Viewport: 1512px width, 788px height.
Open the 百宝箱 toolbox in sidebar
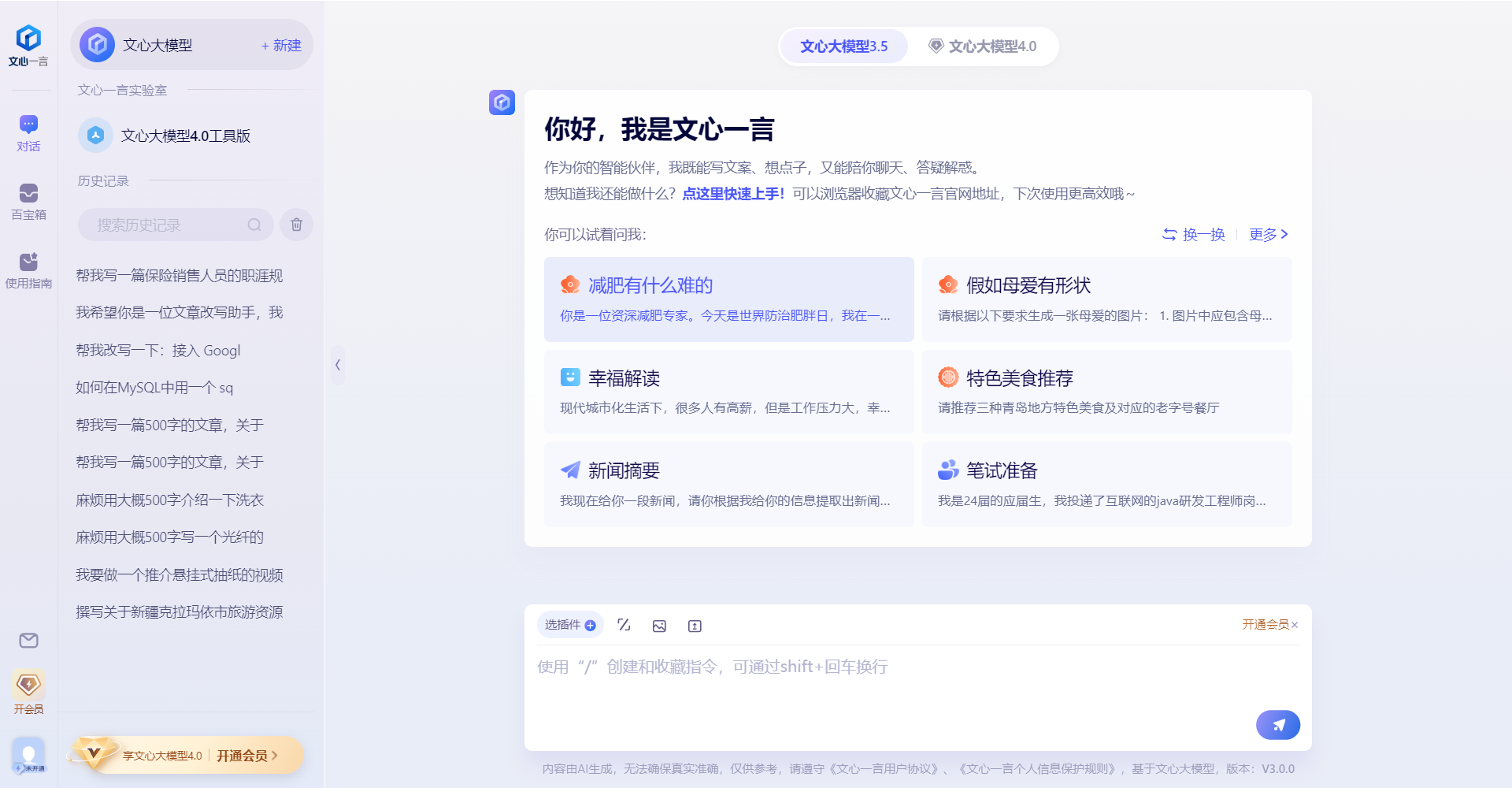(x=28, y=202)
